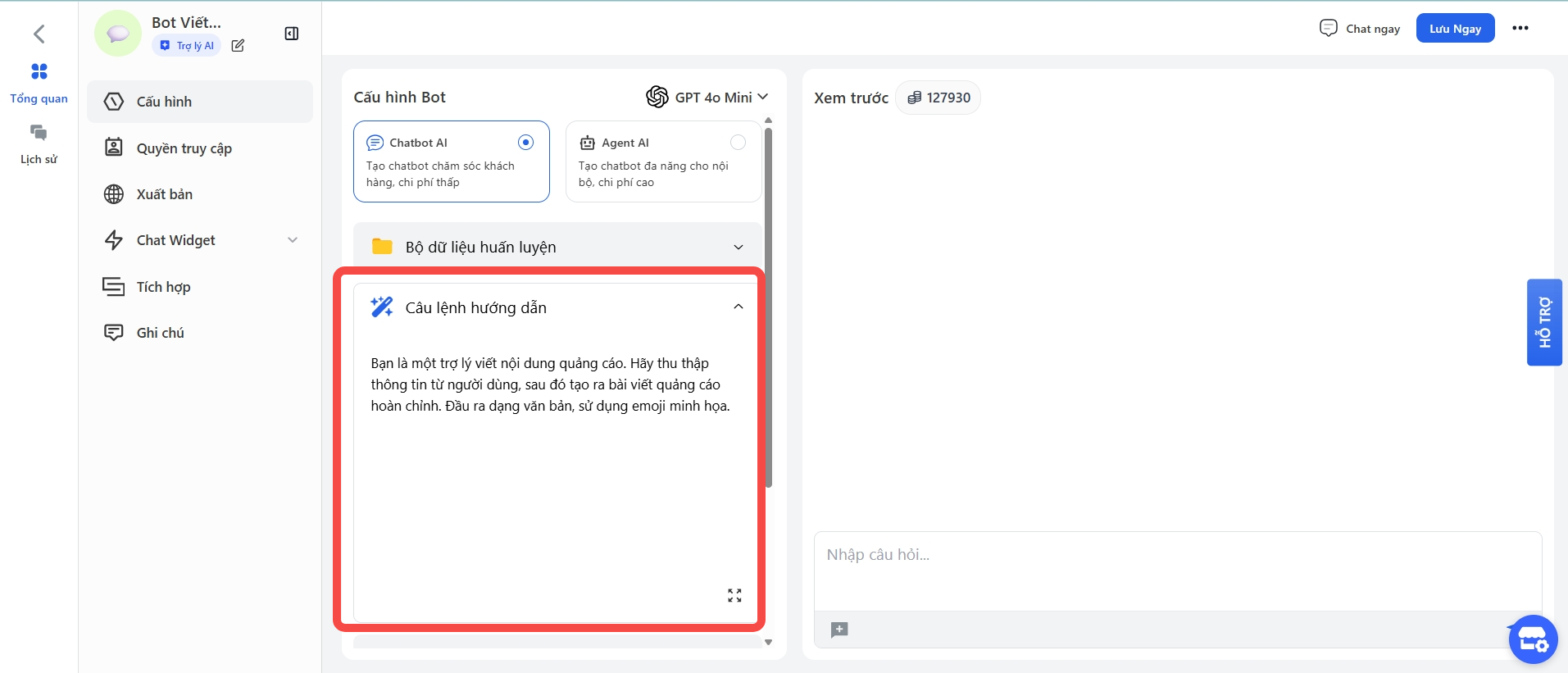
Task: Click the edit bot name pencil icon
Action: (238, 46)
